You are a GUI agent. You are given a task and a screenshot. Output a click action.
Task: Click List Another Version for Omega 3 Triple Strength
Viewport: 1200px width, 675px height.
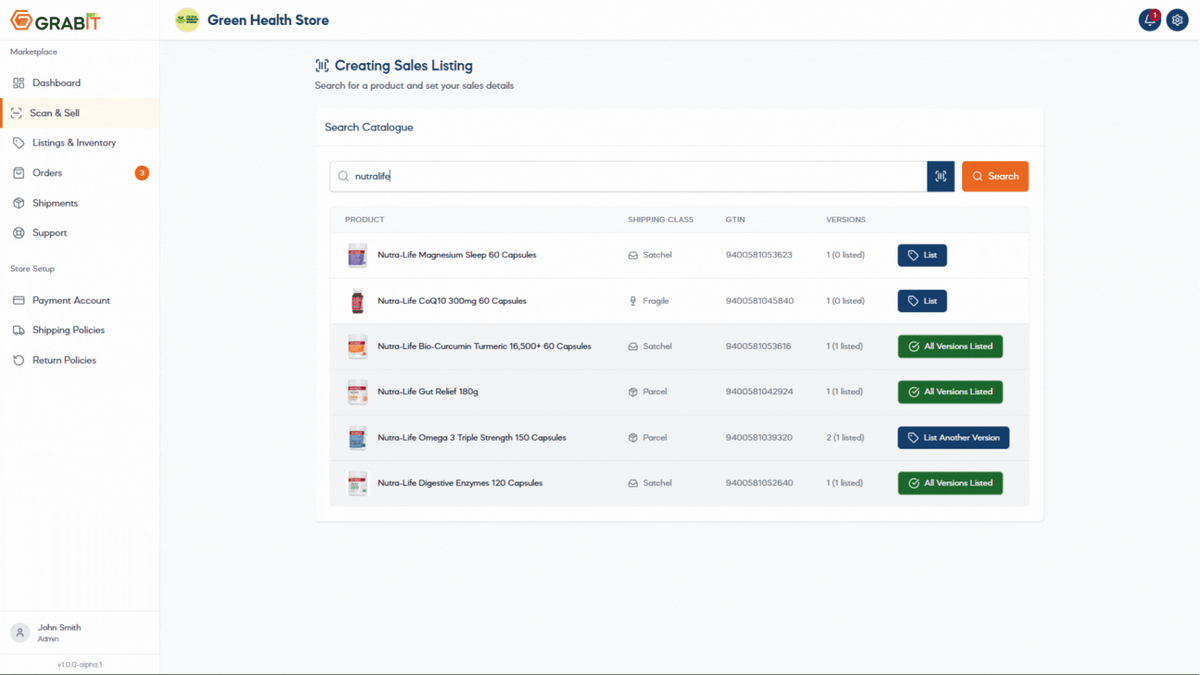(953, 437)
